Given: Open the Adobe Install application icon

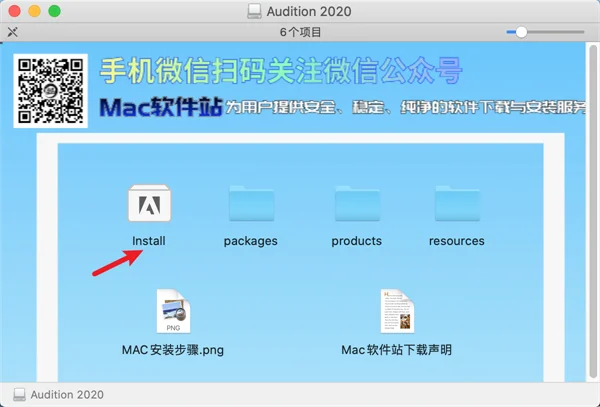Looking at the screenshot, I should pyautogui.click(x=149, y=203).
